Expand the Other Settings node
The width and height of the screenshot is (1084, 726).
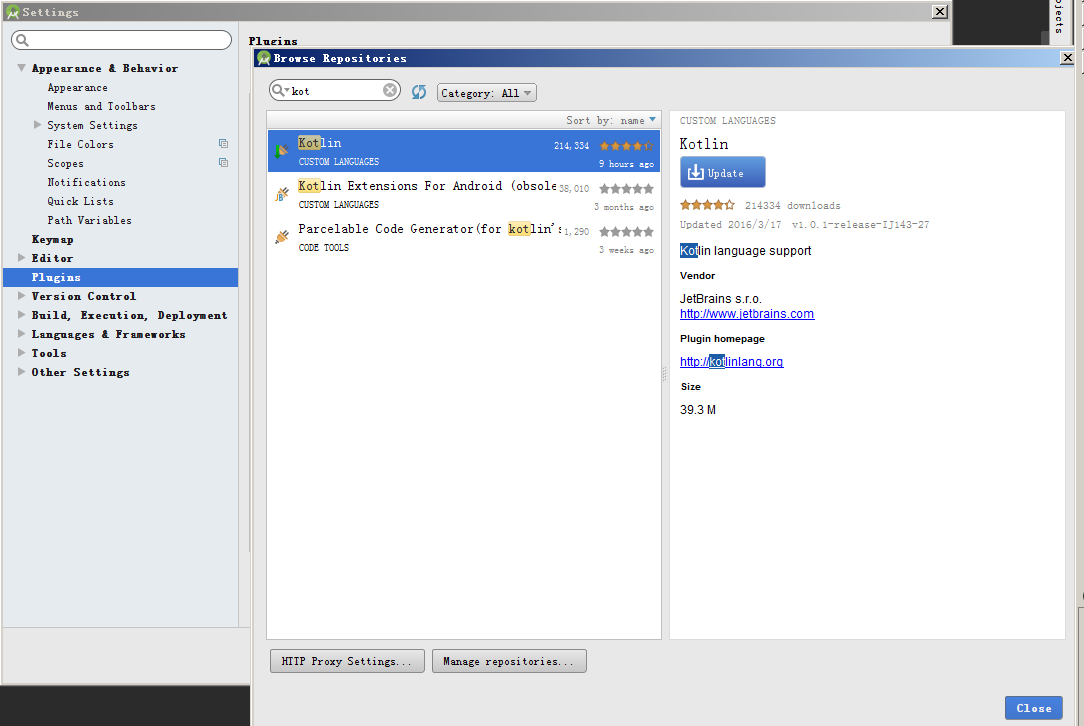click(x=21, y=371)
